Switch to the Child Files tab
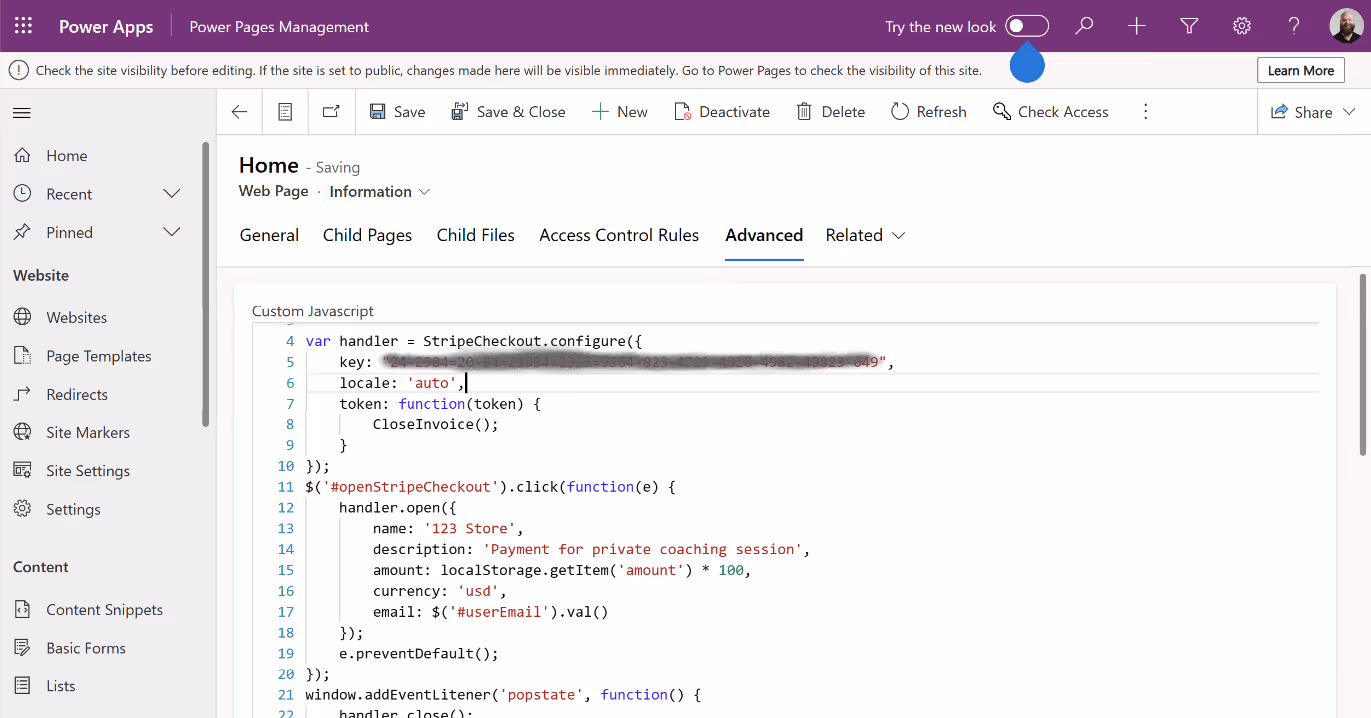1371x718 pixels. coord(475,235)
